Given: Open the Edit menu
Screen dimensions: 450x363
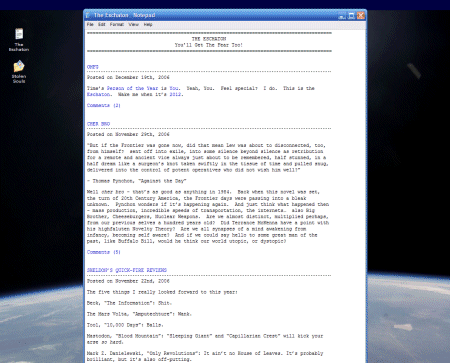Looking at the screenshot, I should 102,24.
